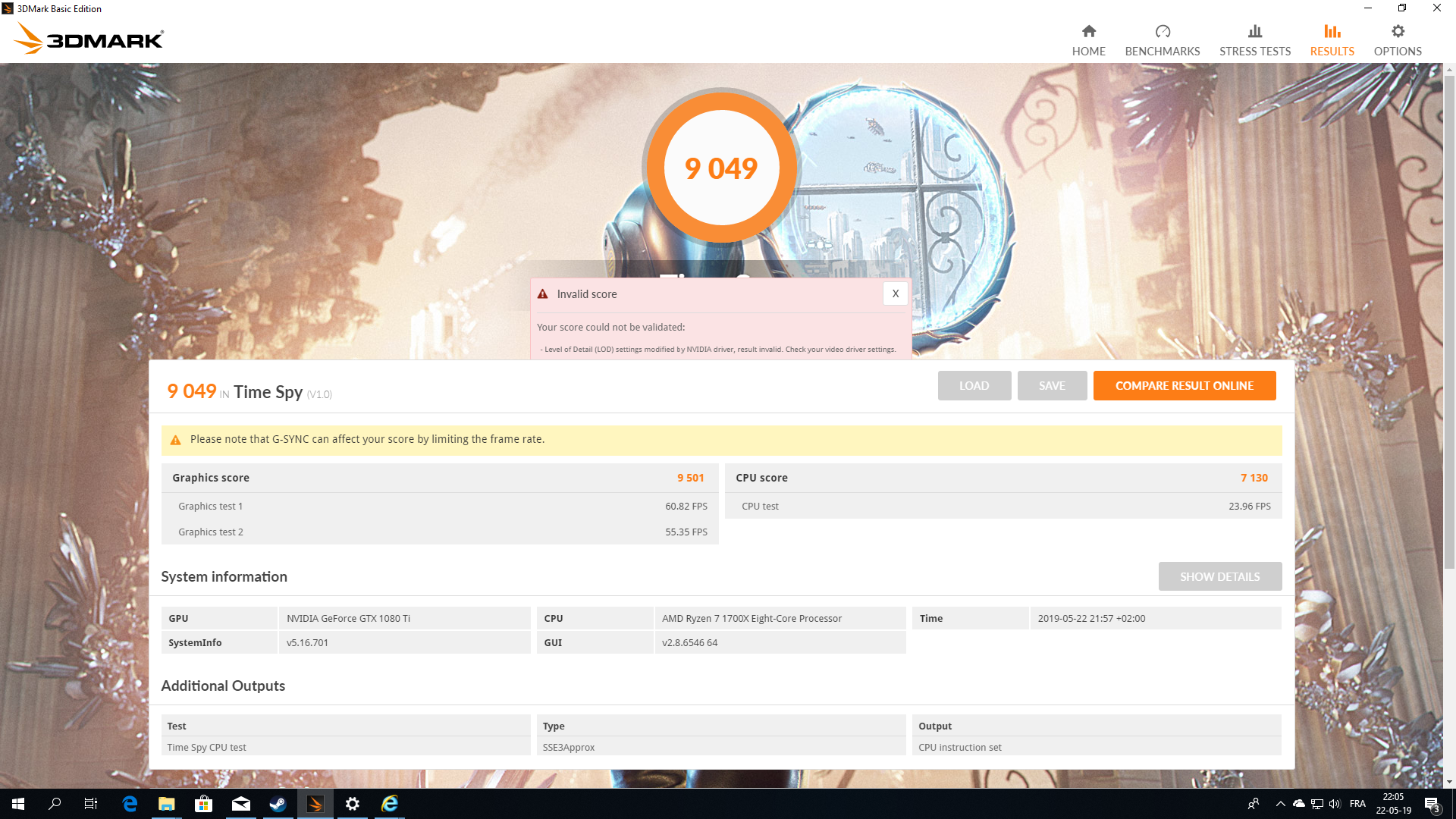Open Windows Settings gear in taskbar
The width and height of the screenshot is (1456, 819).
coord(352,804)
